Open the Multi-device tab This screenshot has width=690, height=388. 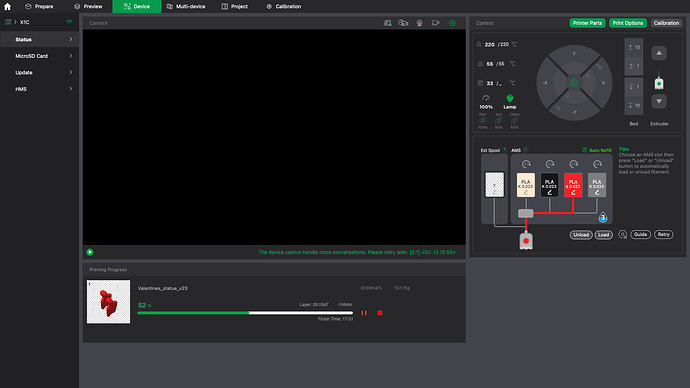coord(186,6)
